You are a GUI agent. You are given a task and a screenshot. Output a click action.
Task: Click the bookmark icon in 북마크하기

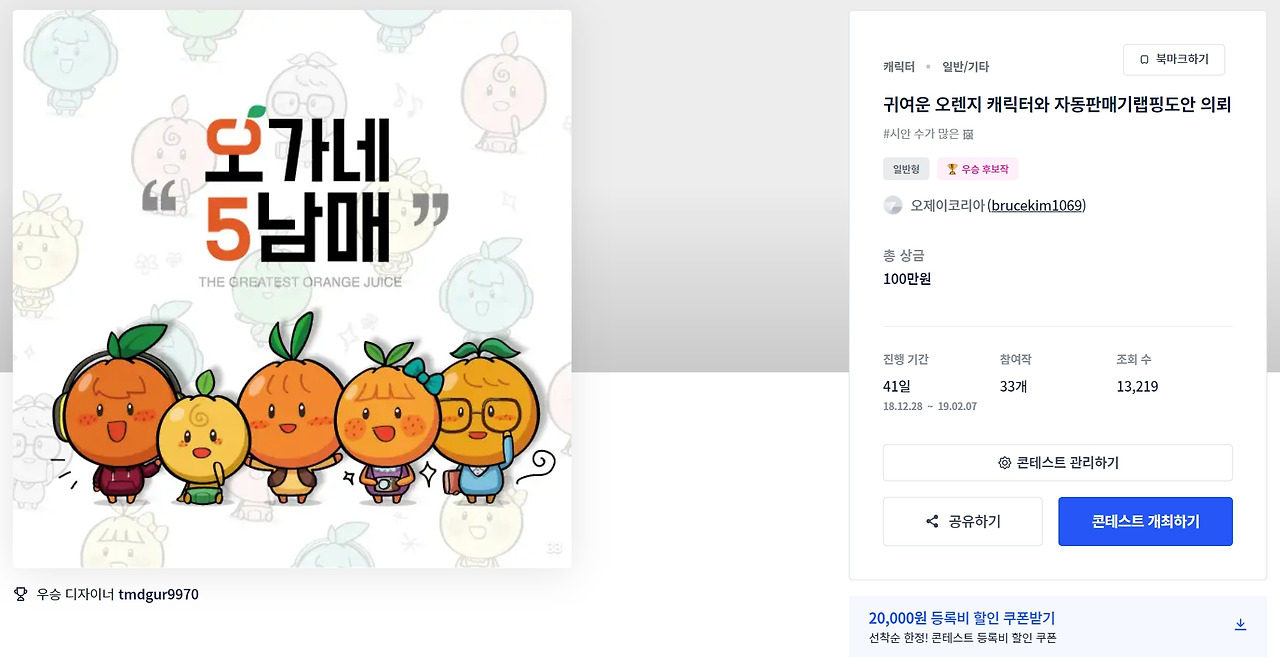coord(1144,60)
